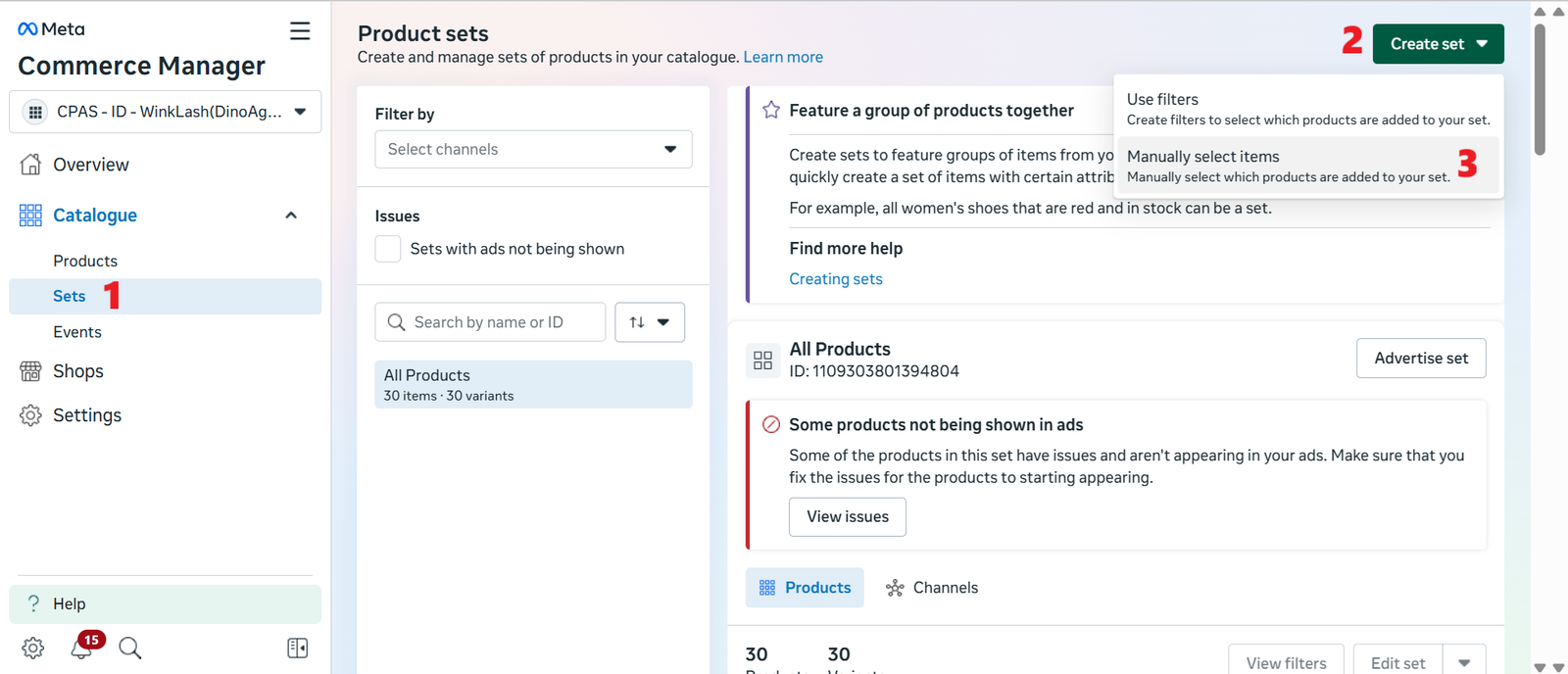The width and height of the screenshot is (1568, 674).
Task: Open settings gear icon at bottom left
Action: click(x=32, y=648)
